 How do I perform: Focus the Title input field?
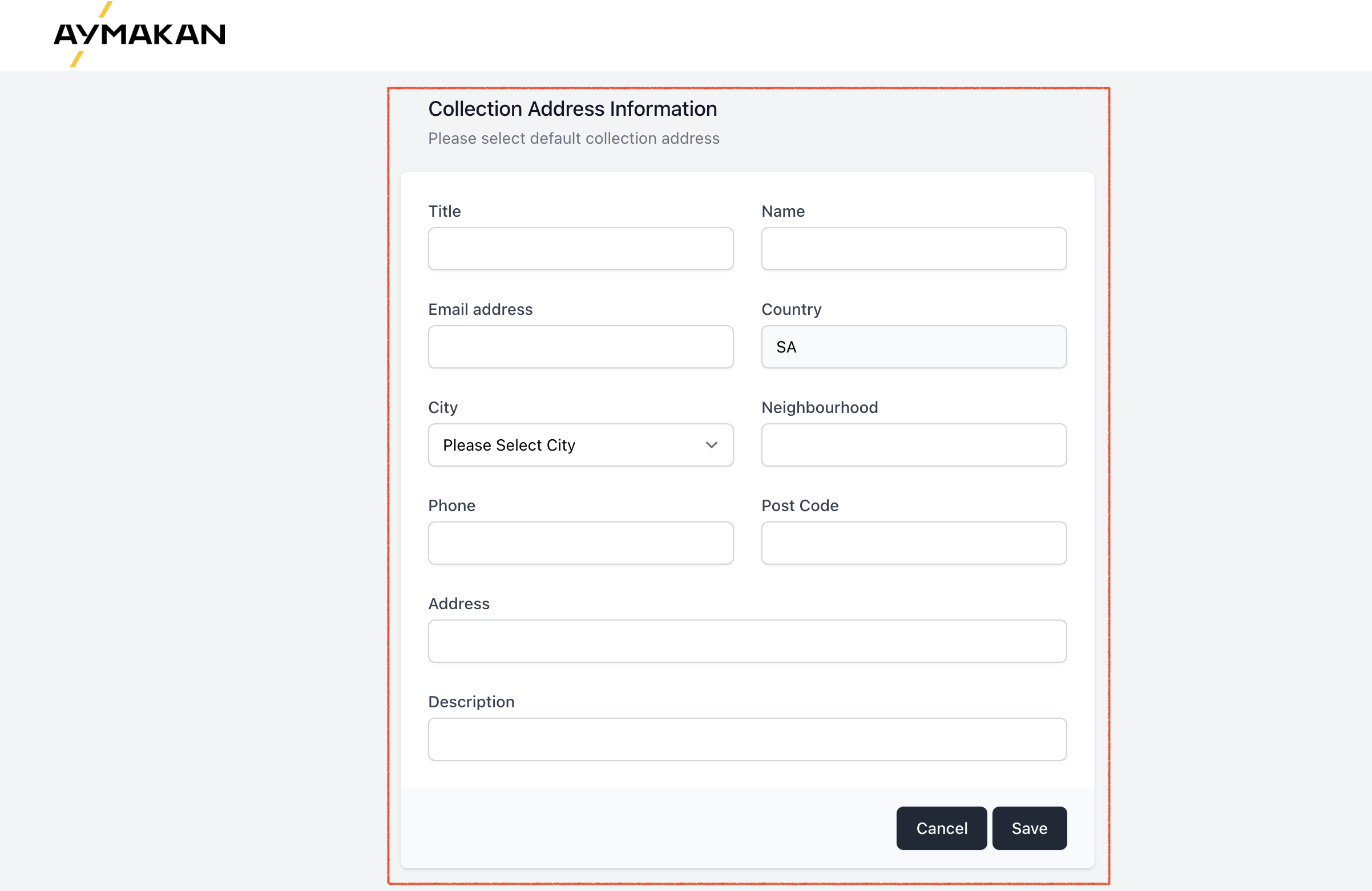click(580, 248)
